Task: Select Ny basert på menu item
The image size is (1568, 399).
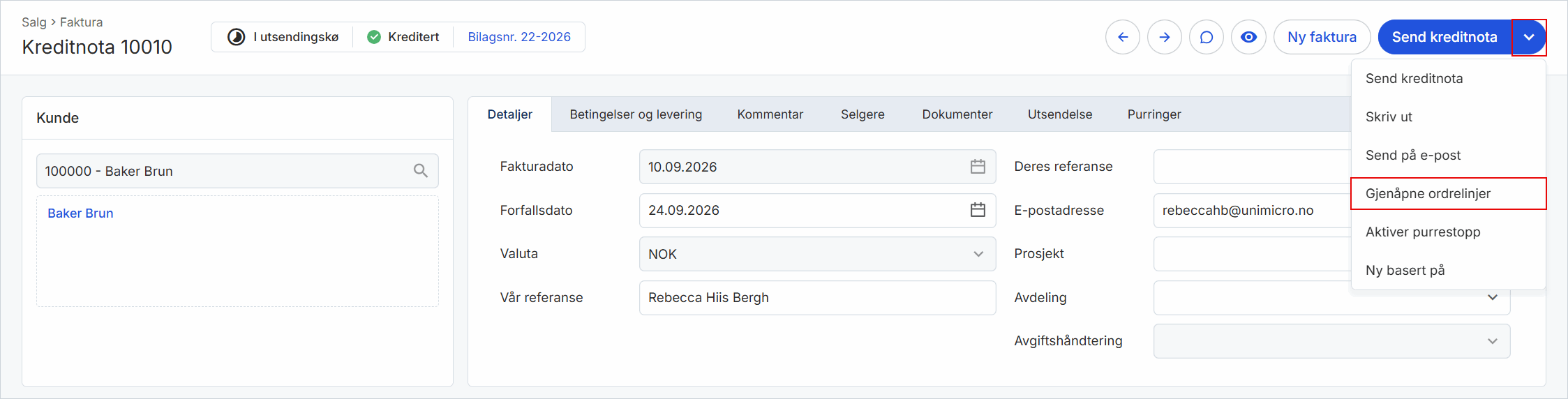Action: pos(1449,271)
